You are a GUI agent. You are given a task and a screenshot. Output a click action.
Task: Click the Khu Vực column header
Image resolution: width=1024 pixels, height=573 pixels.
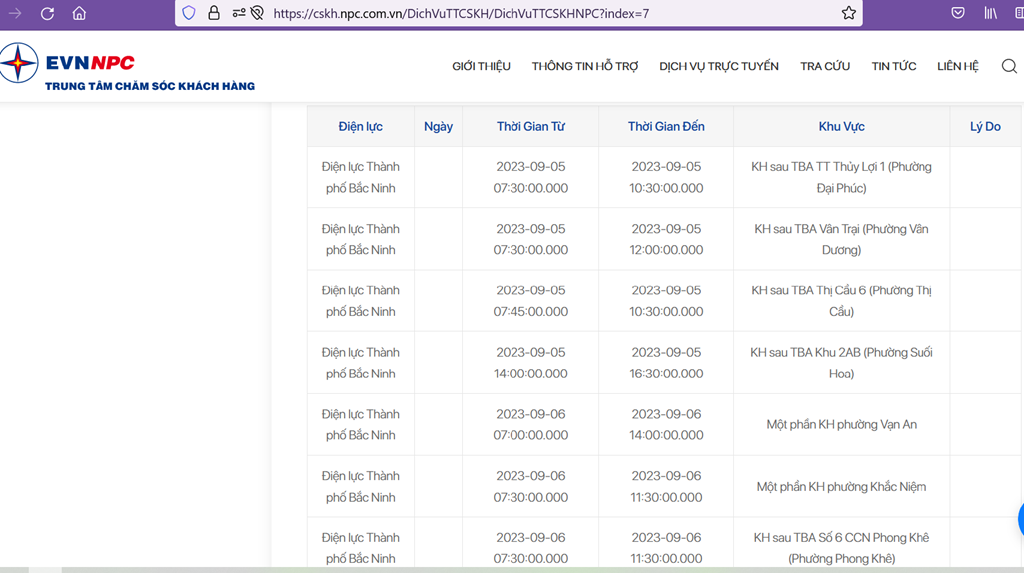click(x=841, y=127)
